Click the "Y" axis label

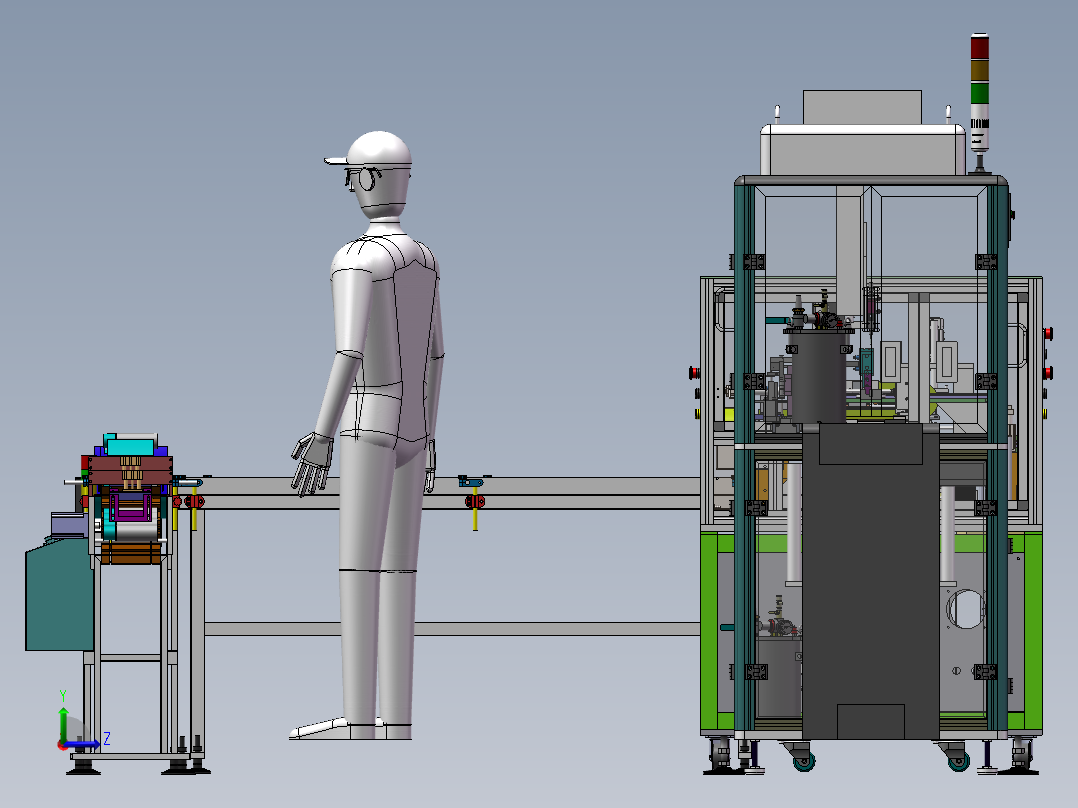(x=63, y=695)
